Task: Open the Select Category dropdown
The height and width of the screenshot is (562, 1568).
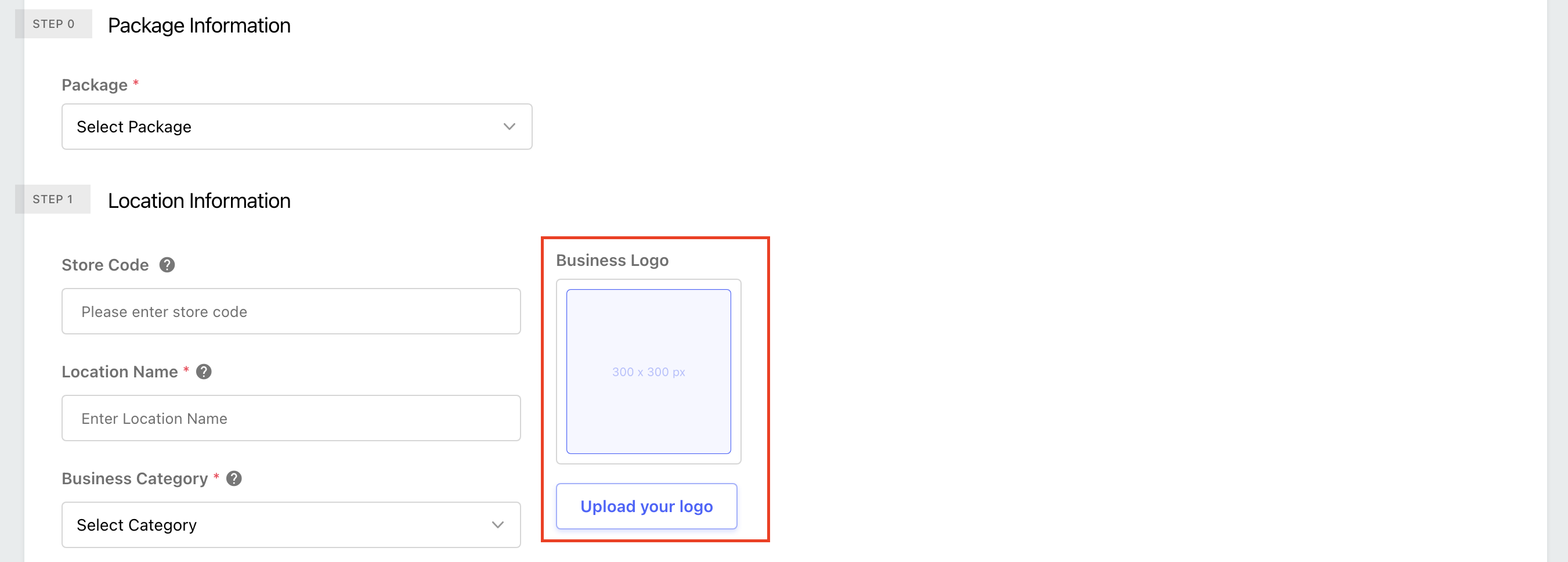Action: coord(291,525)
